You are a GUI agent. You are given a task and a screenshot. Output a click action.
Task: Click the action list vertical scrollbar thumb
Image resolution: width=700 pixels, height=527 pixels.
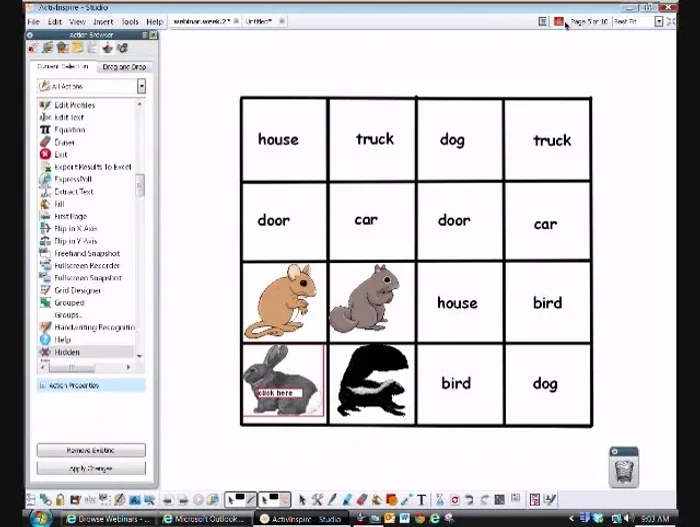(140, 185)
